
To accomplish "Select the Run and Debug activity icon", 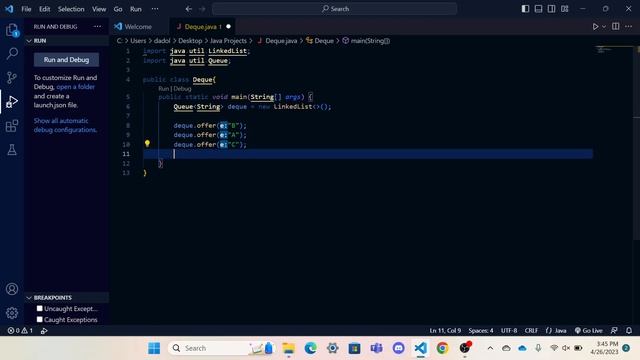I will tap(12, 102).
